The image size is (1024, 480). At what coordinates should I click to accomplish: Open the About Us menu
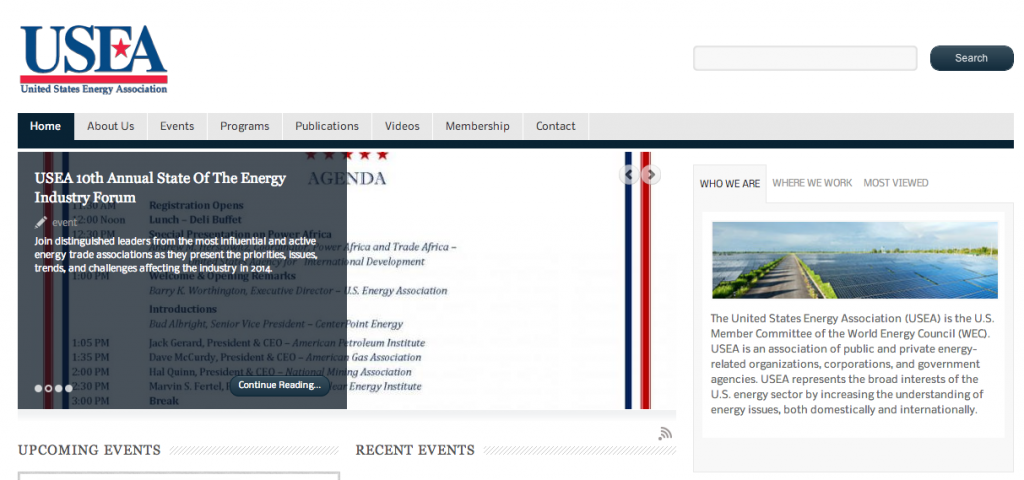pyautogui.click(x=110, y=126)
